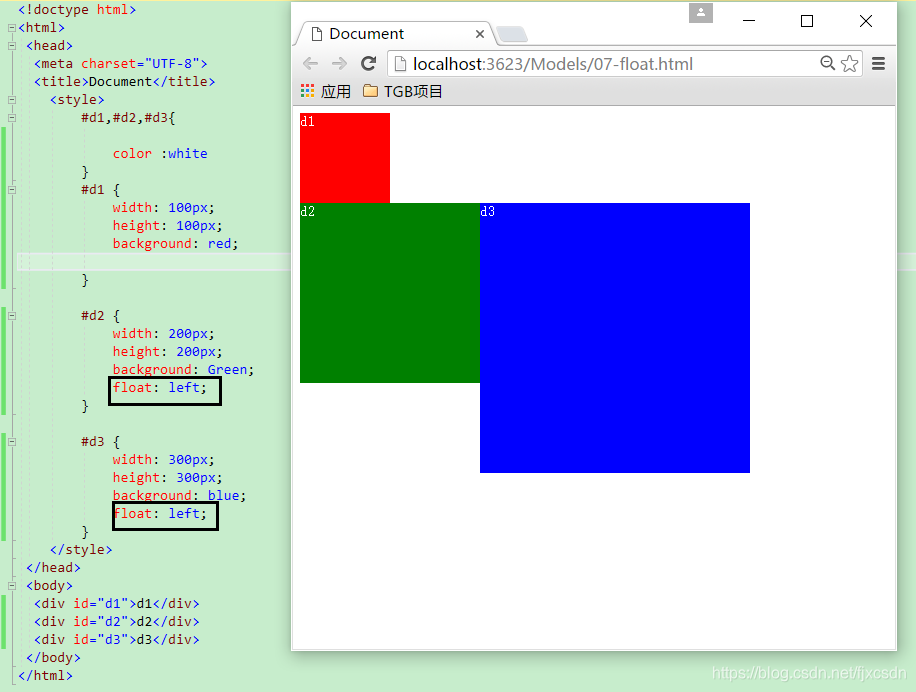Open a new tab with the blank tab button

click(x=512, y=34)
